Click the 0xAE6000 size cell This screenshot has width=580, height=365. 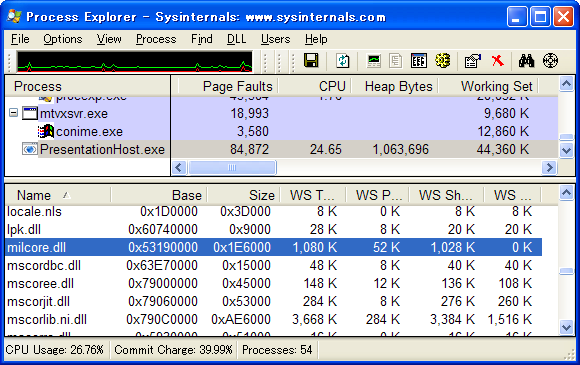(x=241, y=320)
